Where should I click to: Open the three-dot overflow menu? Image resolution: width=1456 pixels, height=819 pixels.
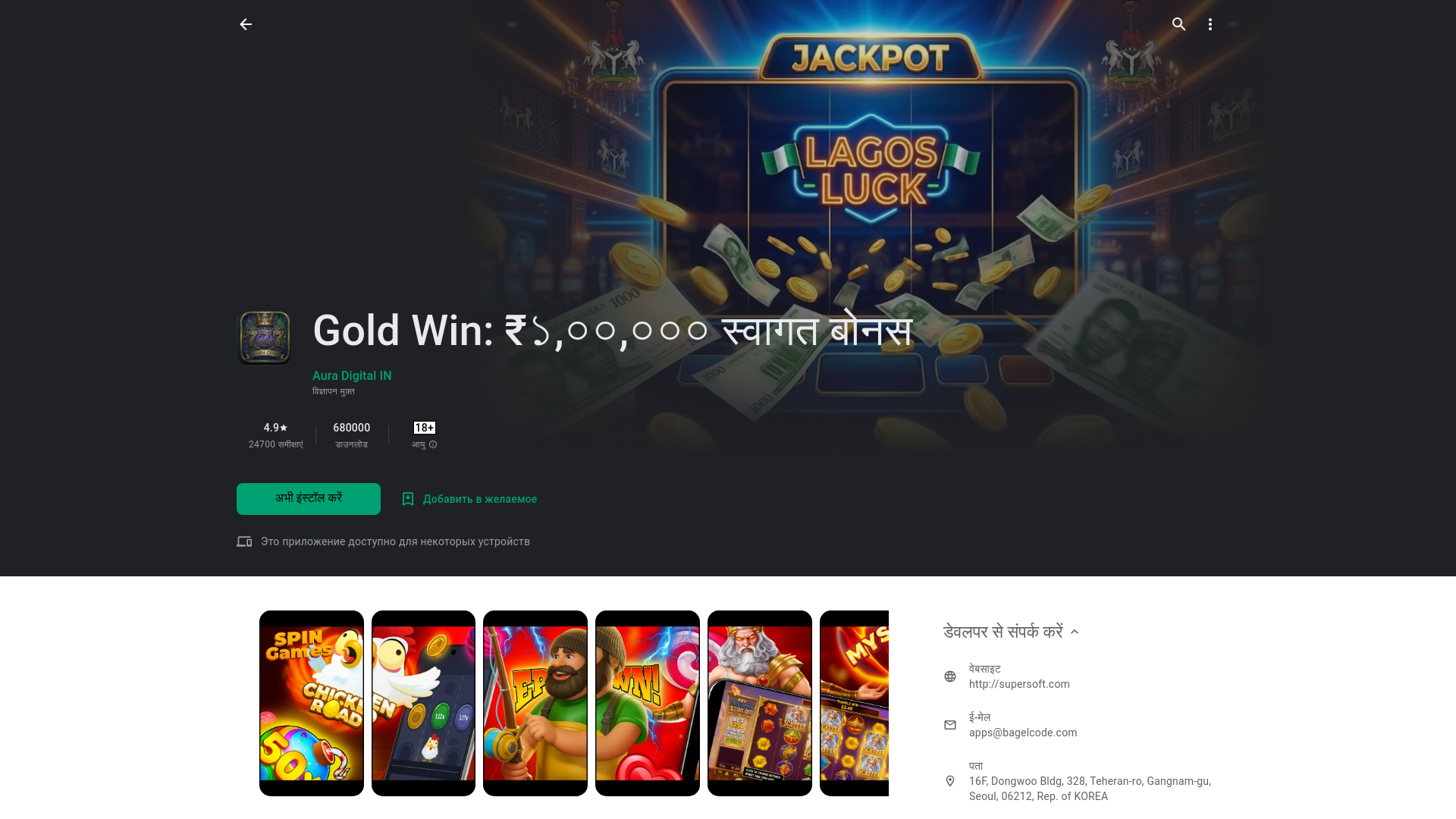click(1210, 24)
